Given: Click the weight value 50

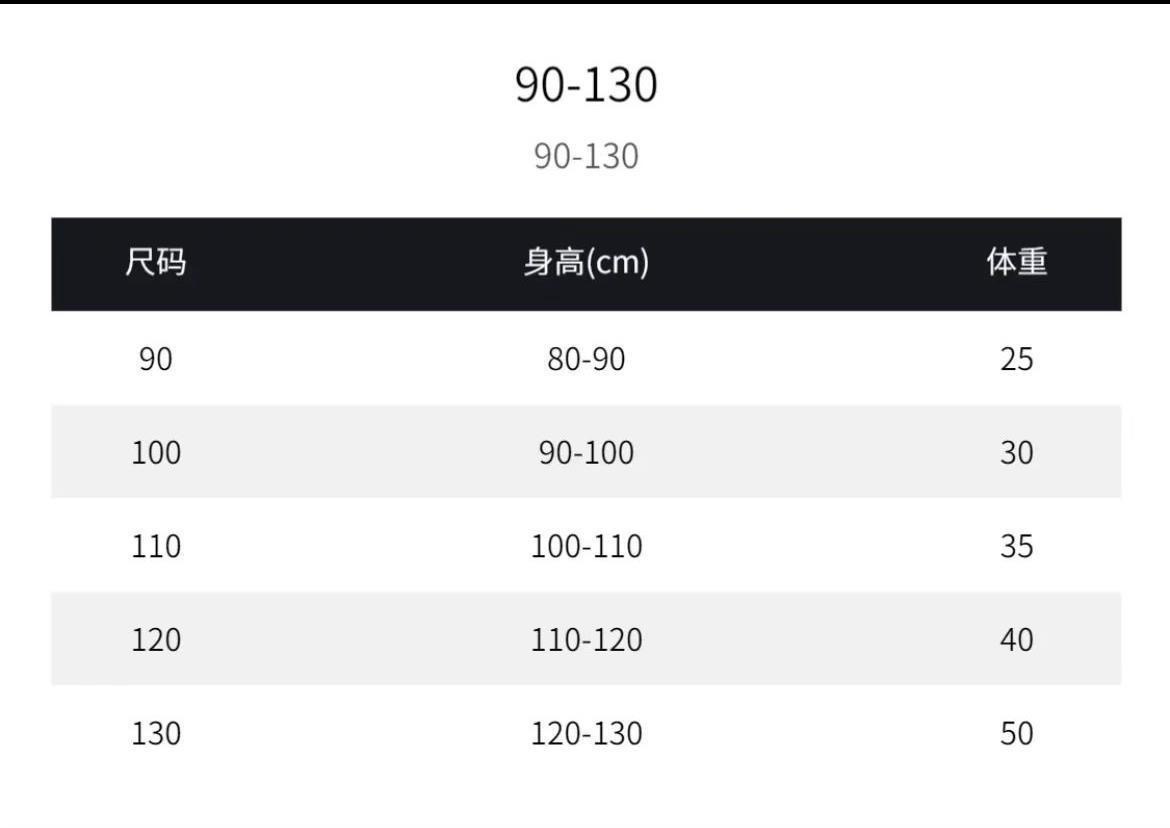Looking at the screenshot, I should tap(1016, 734).
